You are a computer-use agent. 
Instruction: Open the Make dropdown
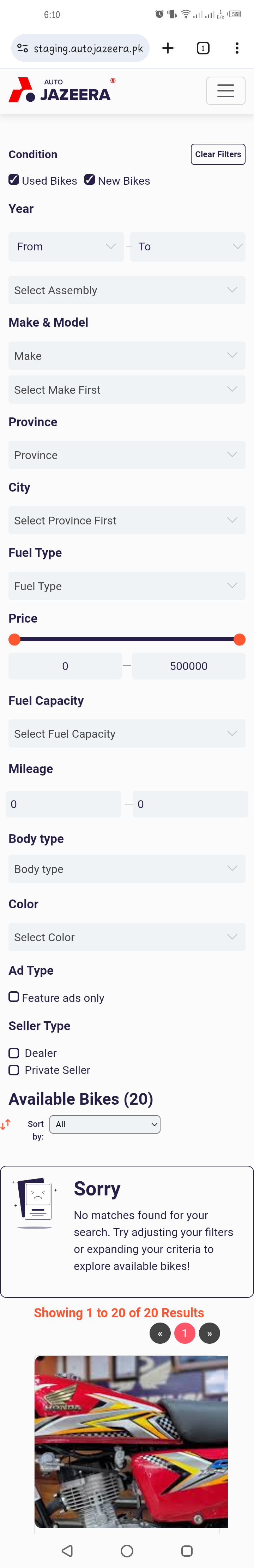coord(127,356)
